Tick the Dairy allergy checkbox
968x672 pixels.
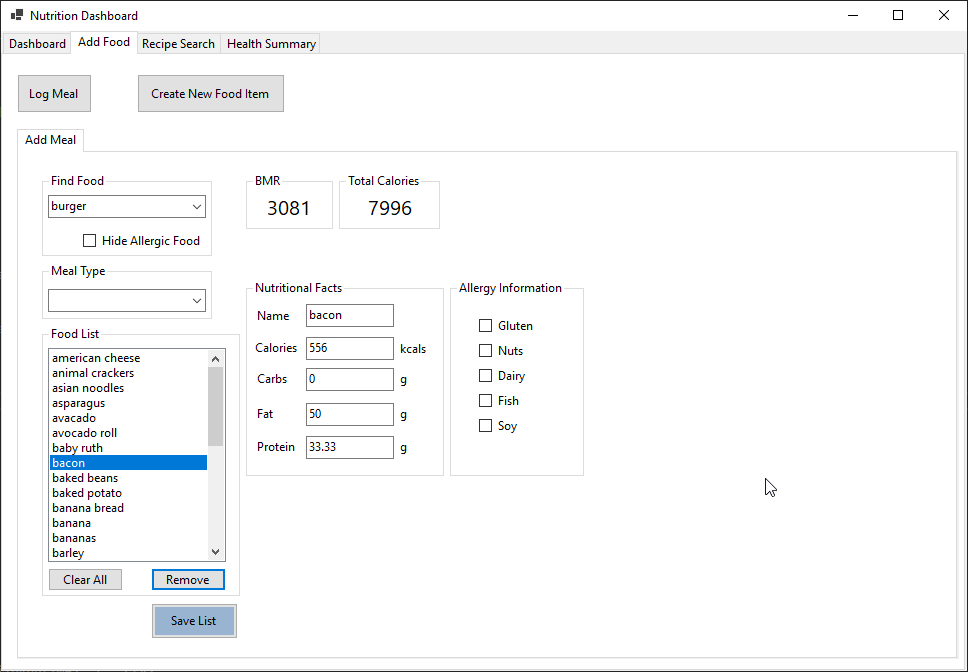(x=486, y=376)
